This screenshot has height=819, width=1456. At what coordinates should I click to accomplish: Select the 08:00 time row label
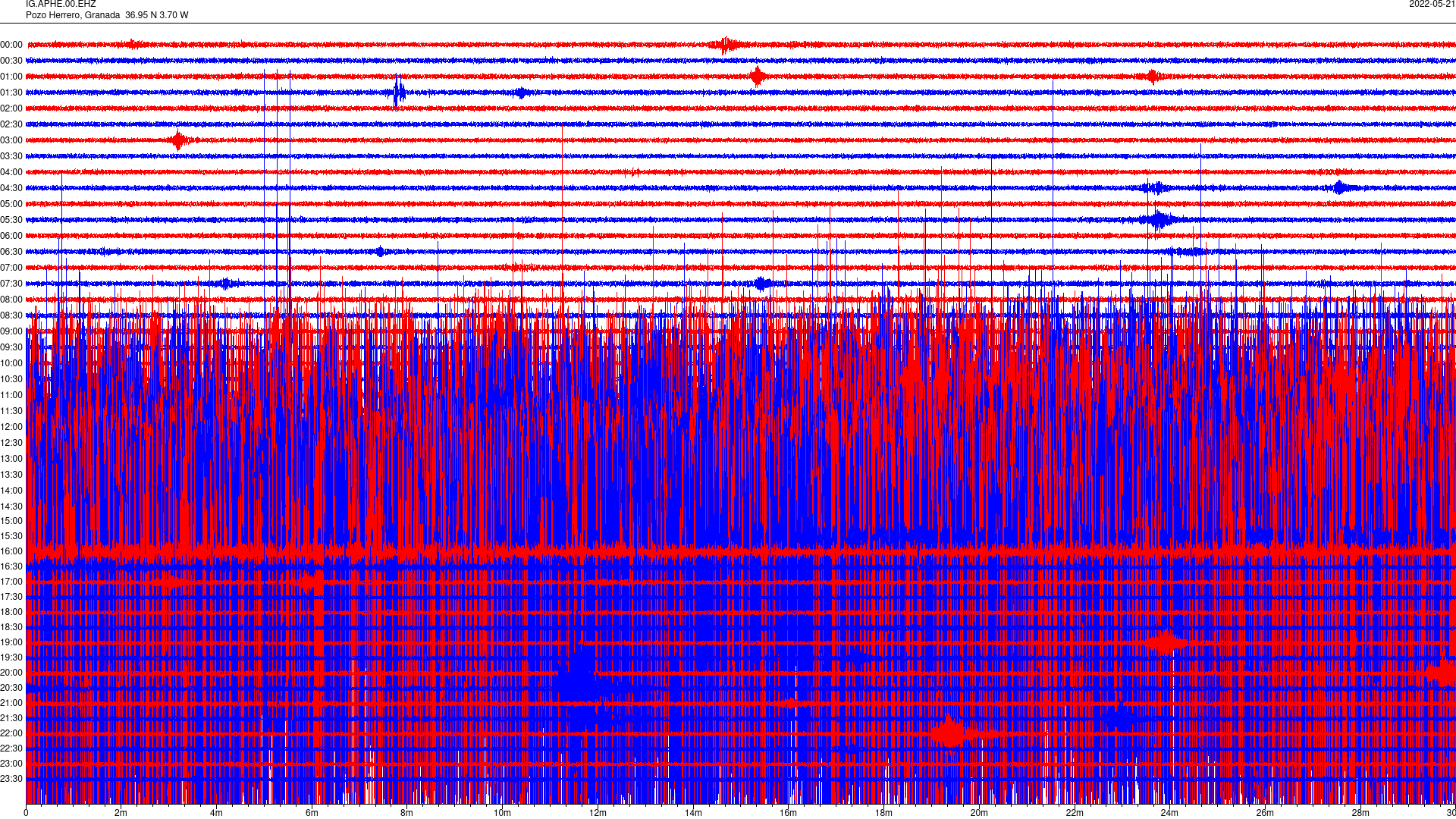pos(11,300)
